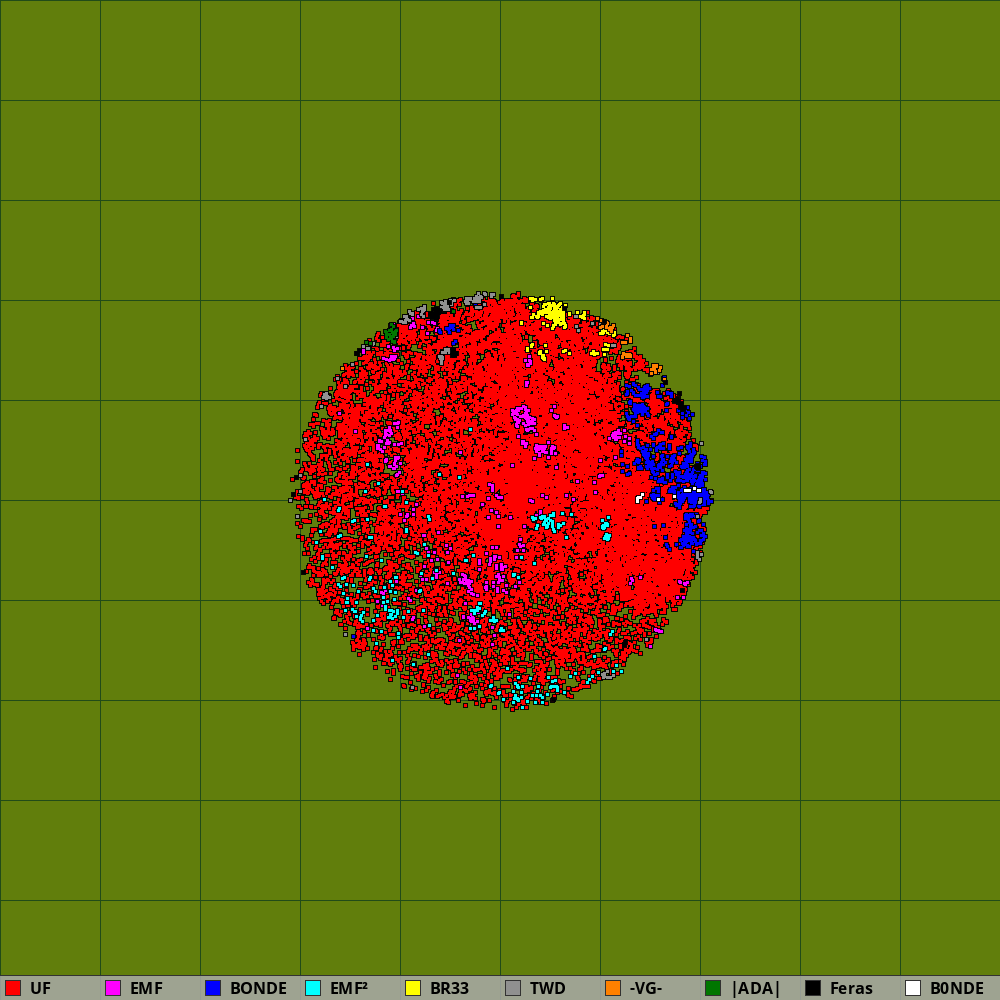Select the EMF alliance label
Screen dimensions: 1000x1000
point(146,989)
